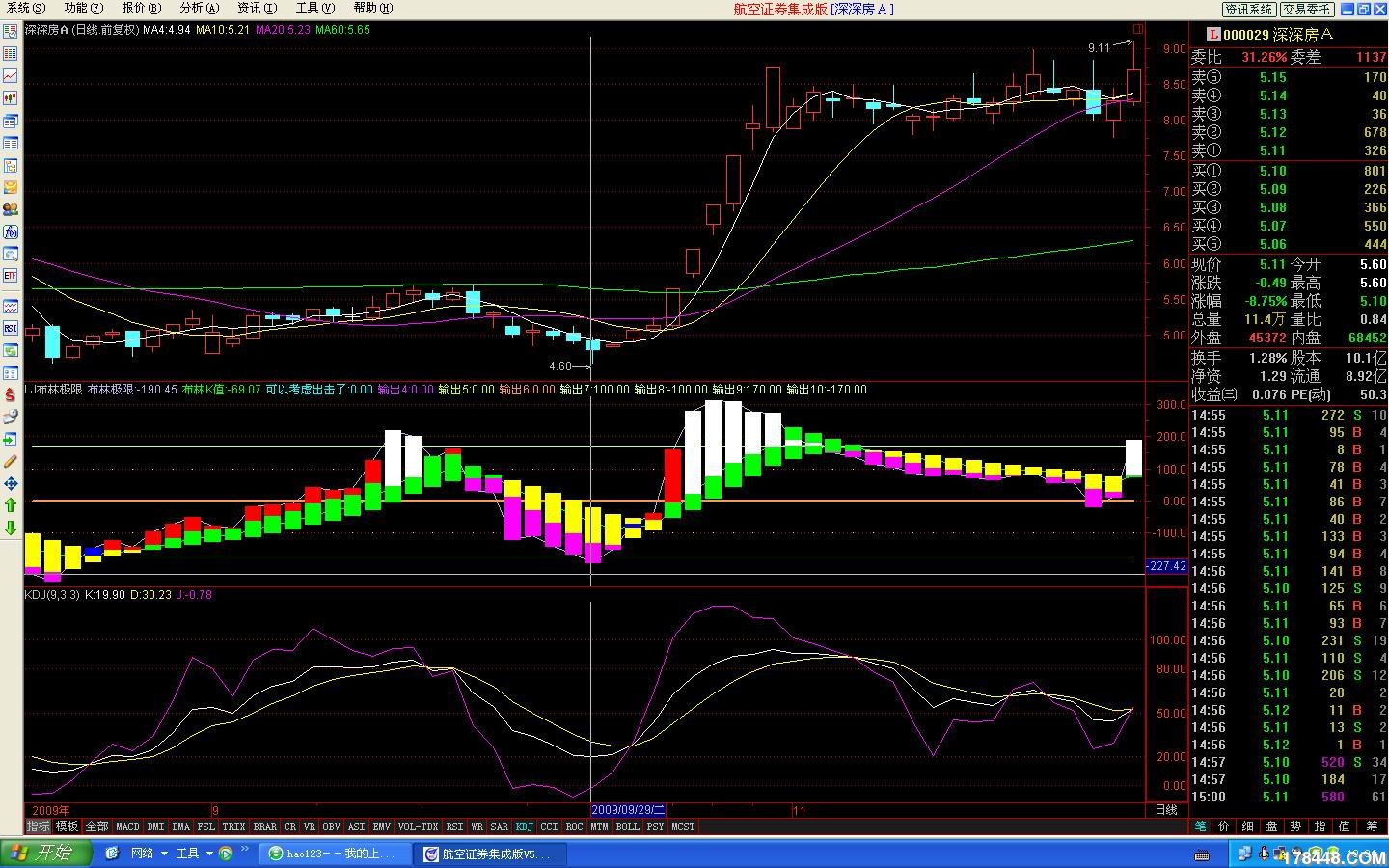The width and height of the screenshot is (1389, 868).
Task: Open the 功能(F) menu
Action: [83, 8]
